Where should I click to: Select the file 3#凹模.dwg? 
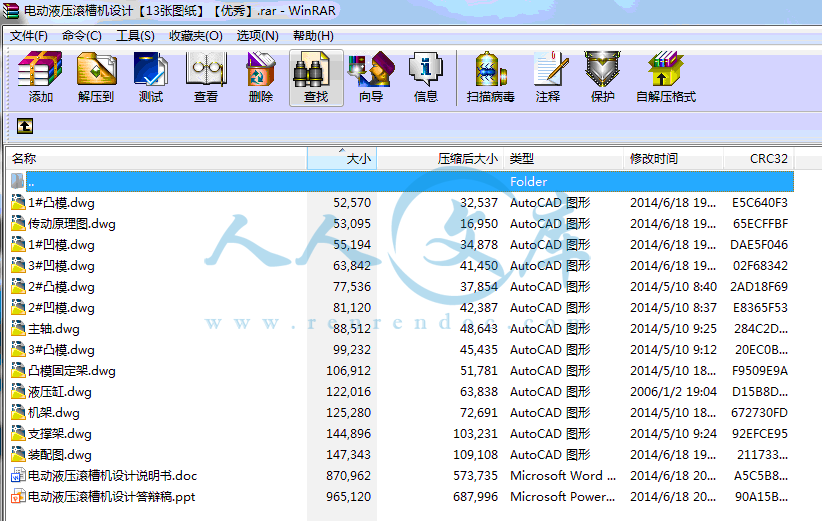[x=61, y=266]
